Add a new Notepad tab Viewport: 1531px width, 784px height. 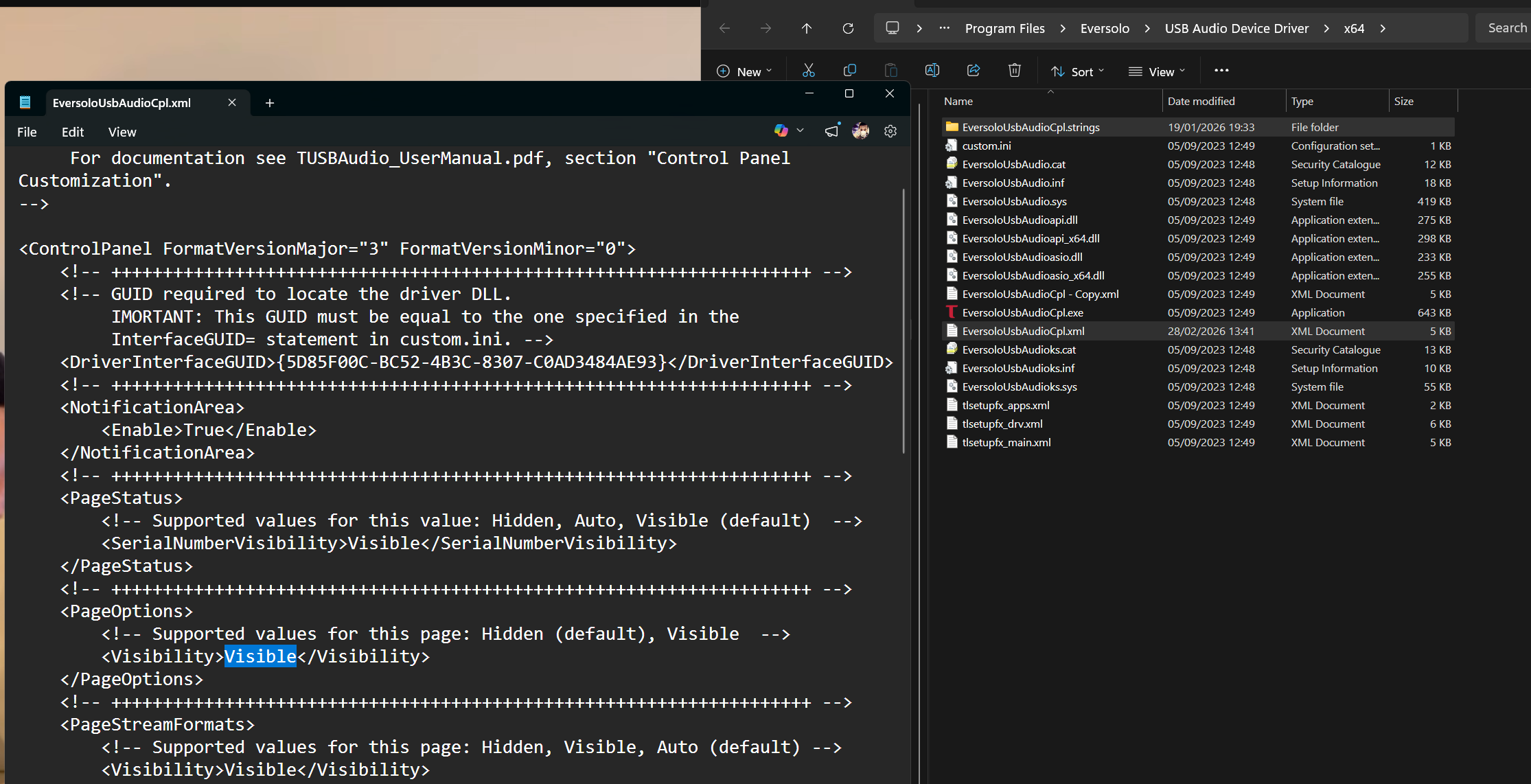pos(270,103)
